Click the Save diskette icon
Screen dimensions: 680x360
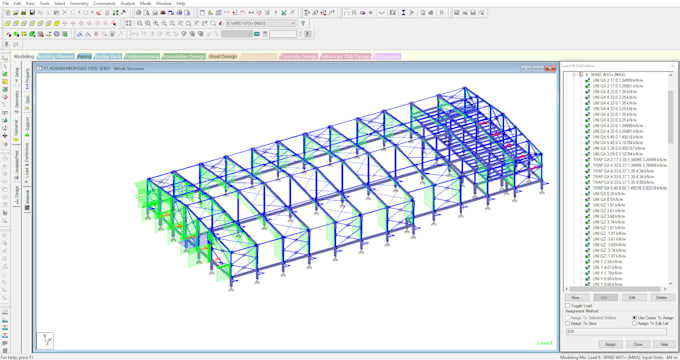click(x=32, y=13)
